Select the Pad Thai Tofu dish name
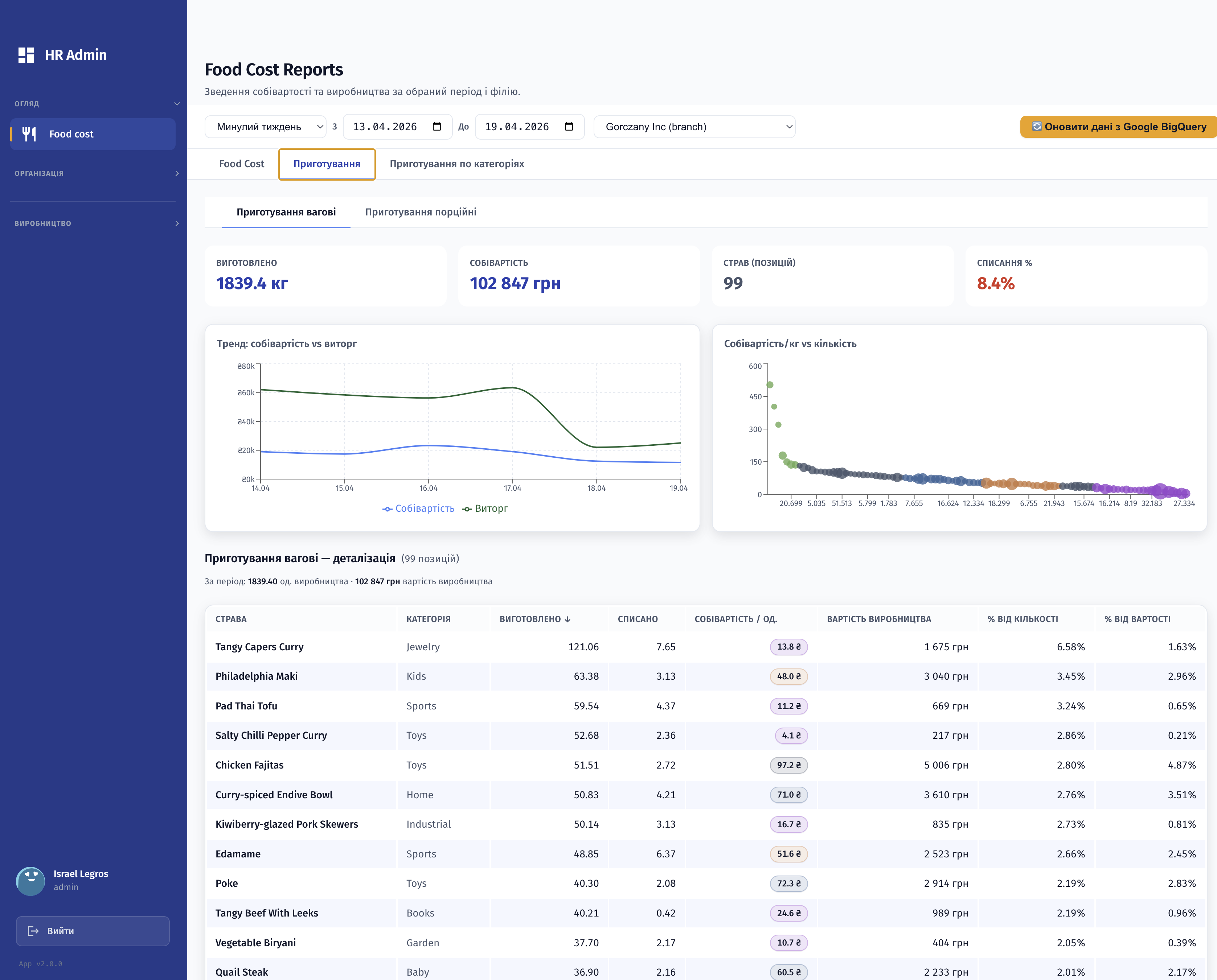 [246, 706]
